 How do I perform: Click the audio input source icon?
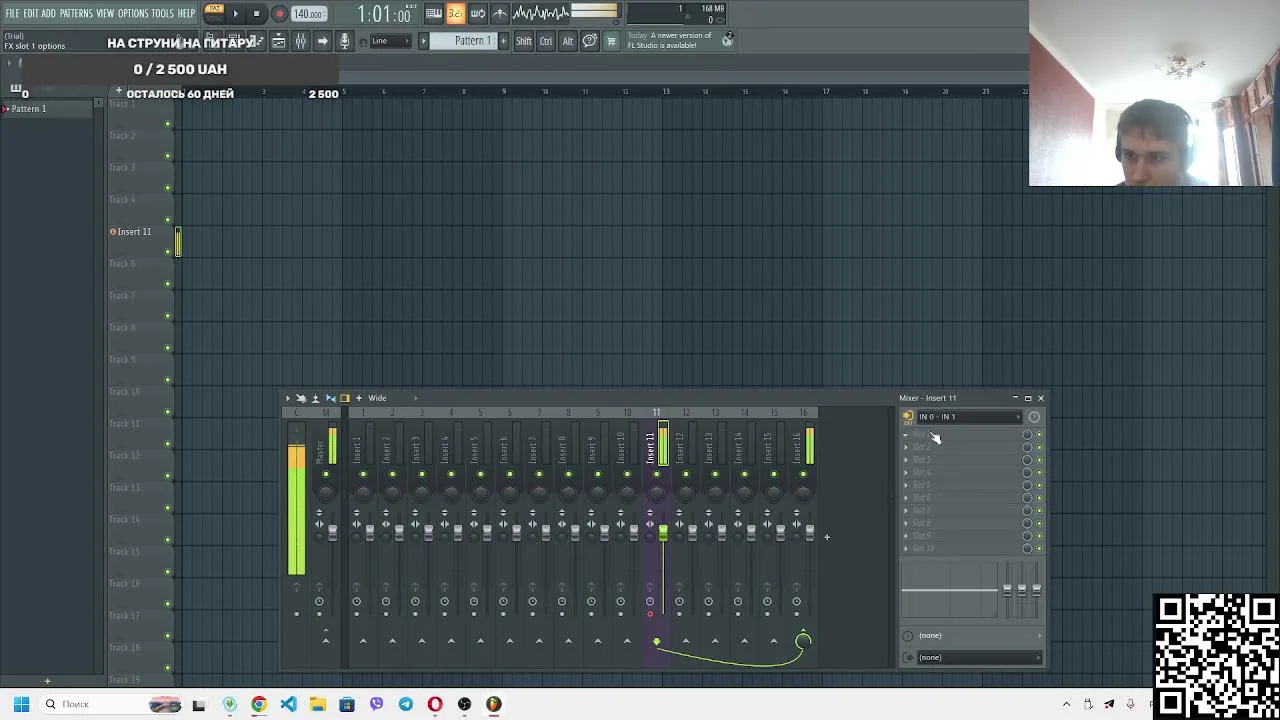coord(908,417)
